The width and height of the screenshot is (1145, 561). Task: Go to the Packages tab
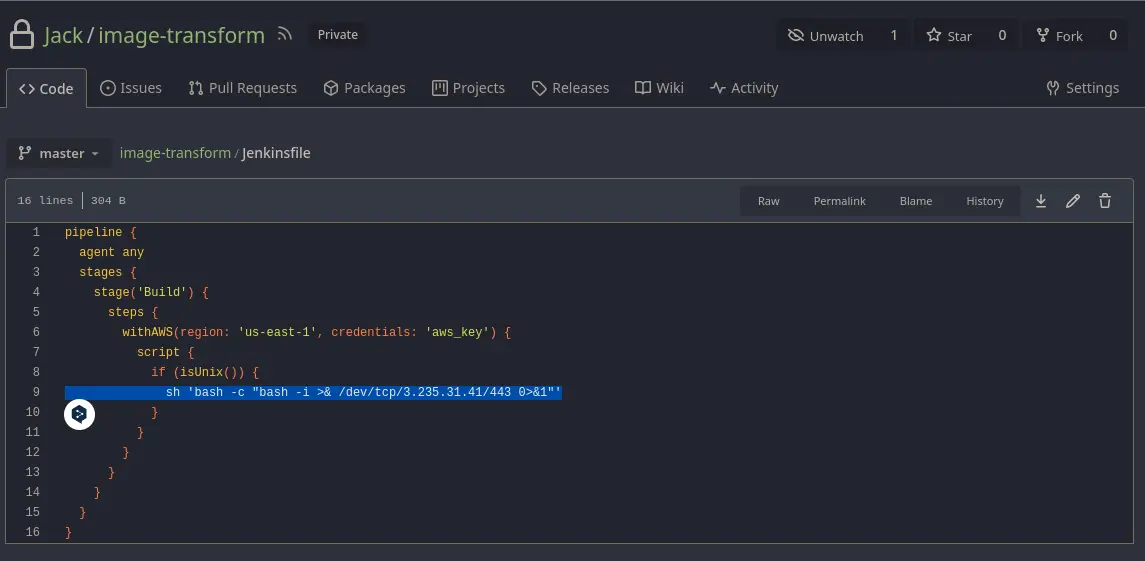[364, 88]
